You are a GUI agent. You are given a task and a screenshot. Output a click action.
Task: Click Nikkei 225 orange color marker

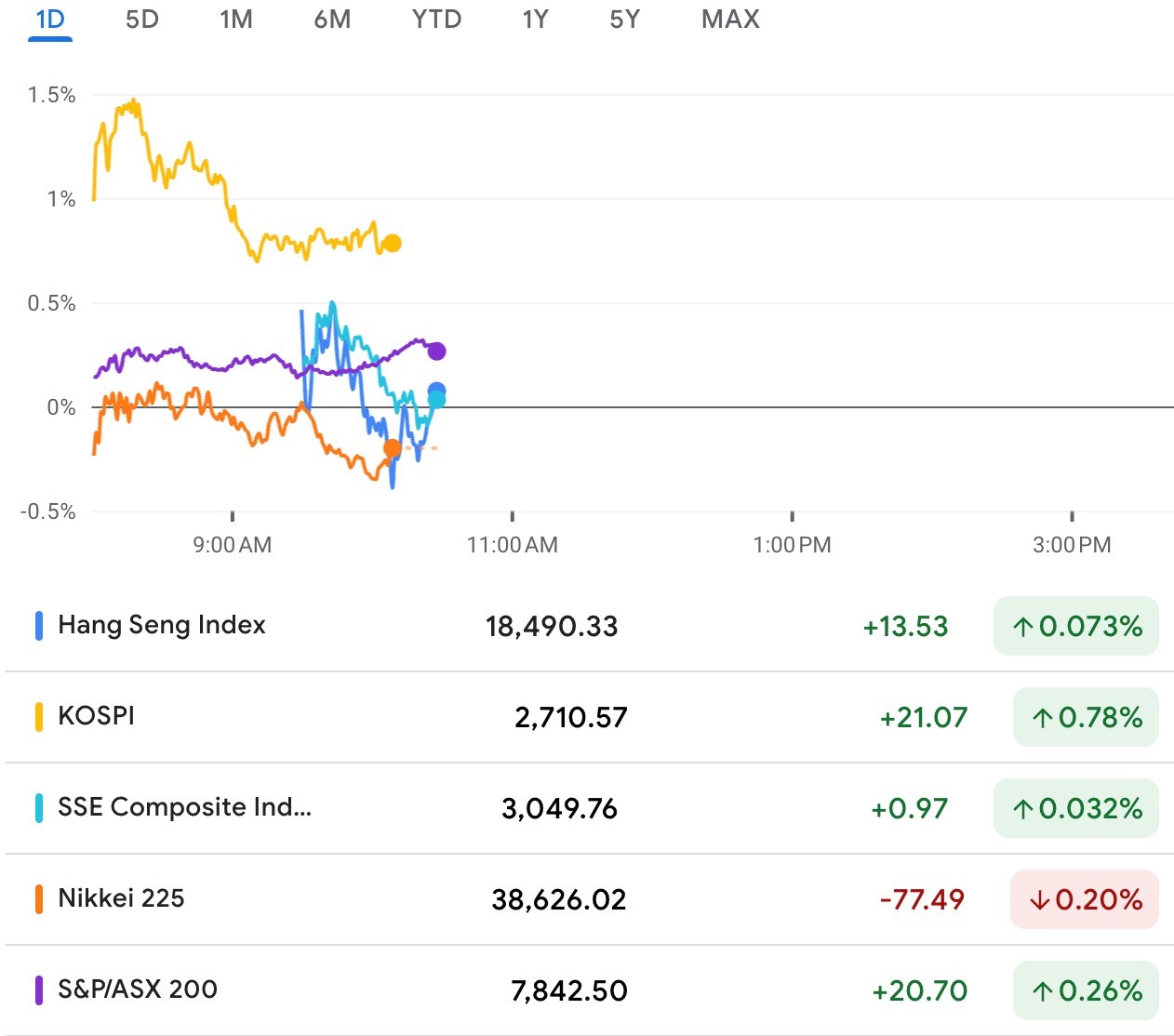(39, 899)
